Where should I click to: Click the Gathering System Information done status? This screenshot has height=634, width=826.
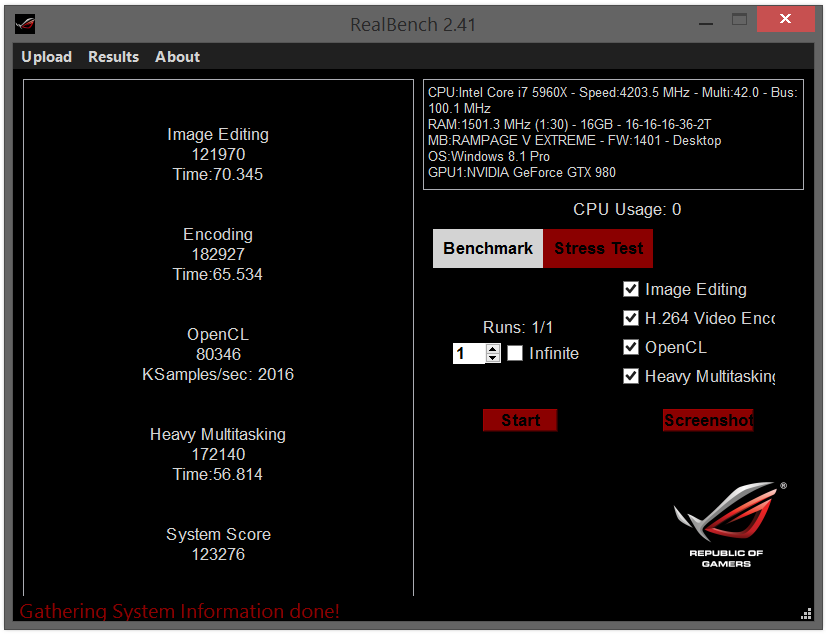click(x=180, y=611)
